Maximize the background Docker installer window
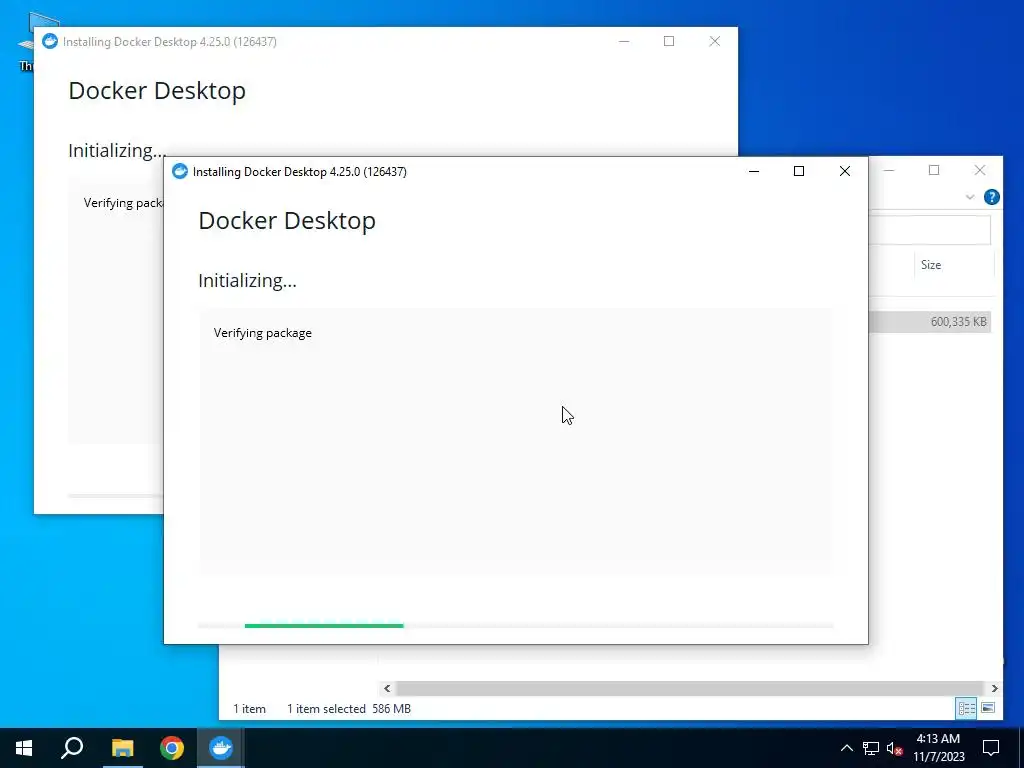Viewport: 1024px width, 768px height. tap(669, 41)
